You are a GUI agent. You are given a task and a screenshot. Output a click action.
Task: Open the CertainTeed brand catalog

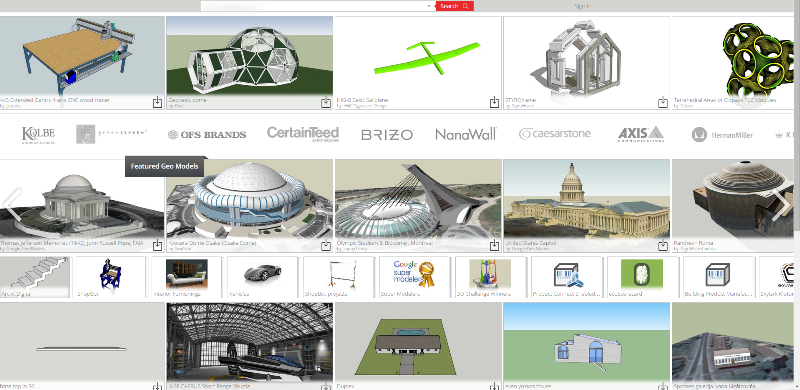pos(303,134)
